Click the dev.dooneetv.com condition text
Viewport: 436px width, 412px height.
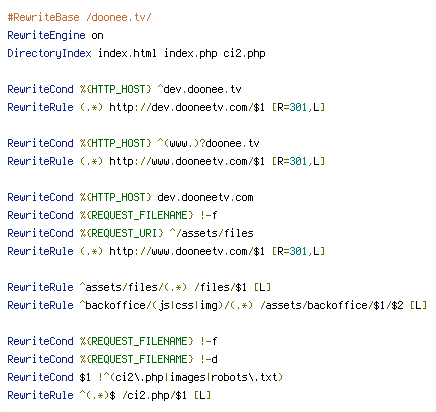(x=205, y=197)
